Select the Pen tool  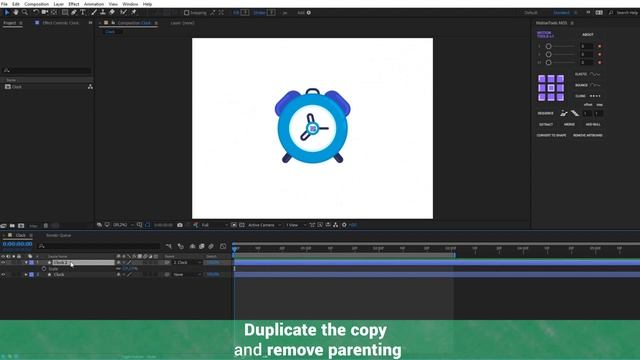74,13
